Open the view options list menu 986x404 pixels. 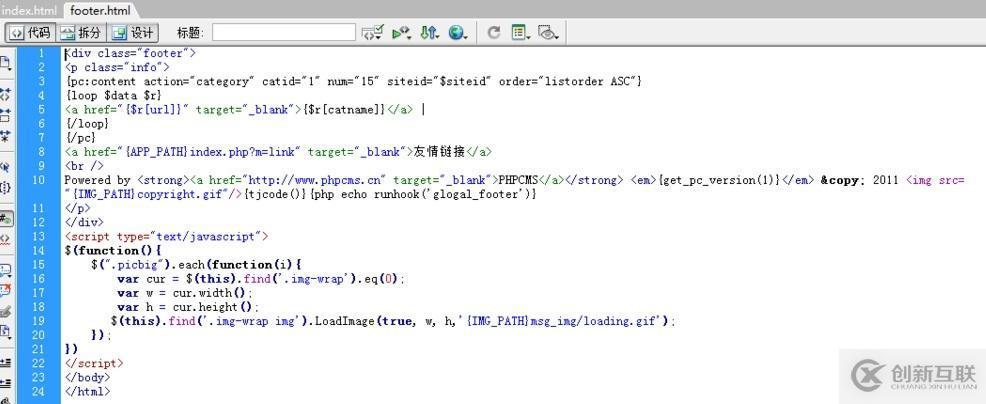point(520,33)
